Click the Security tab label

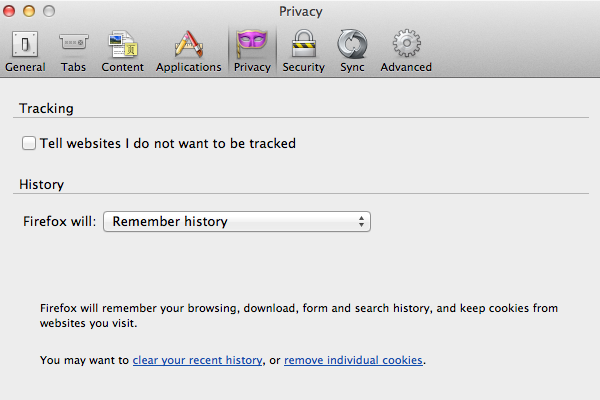tap(303, 67)
